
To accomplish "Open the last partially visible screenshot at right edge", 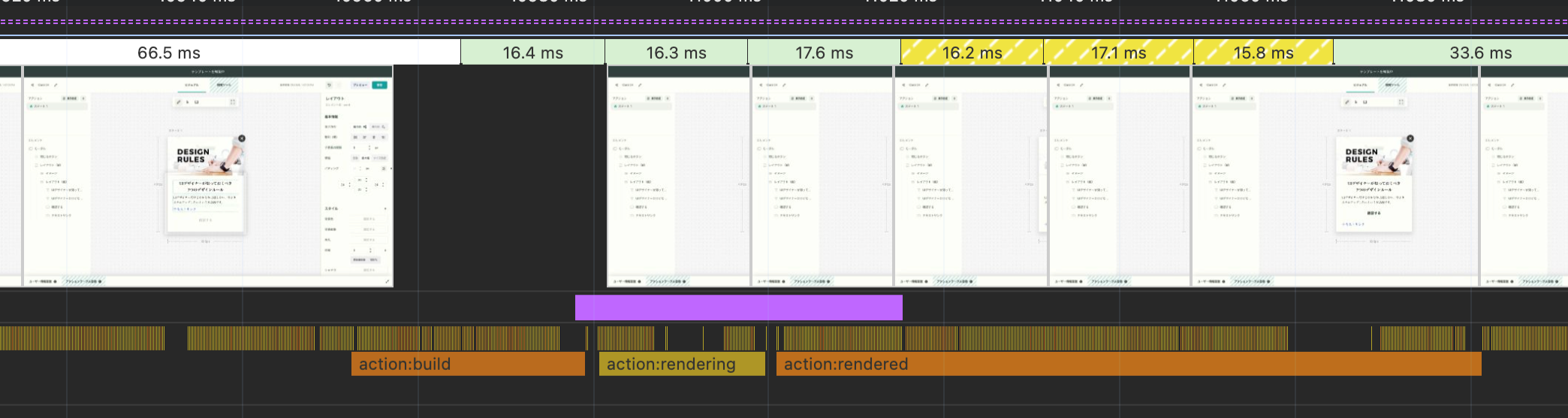I will [1524, 177].
